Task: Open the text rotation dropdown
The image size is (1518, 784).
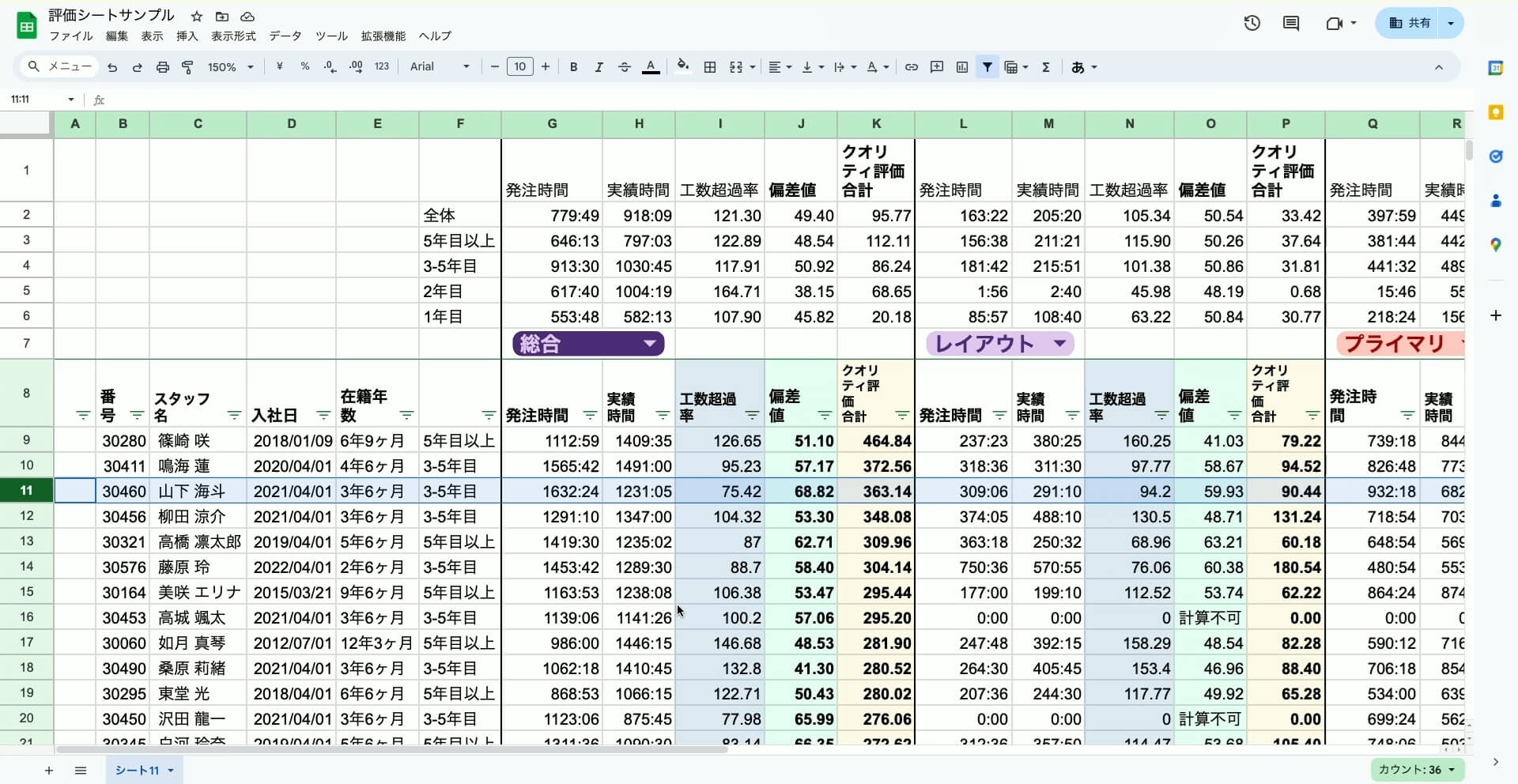Action: click(878, 67)
